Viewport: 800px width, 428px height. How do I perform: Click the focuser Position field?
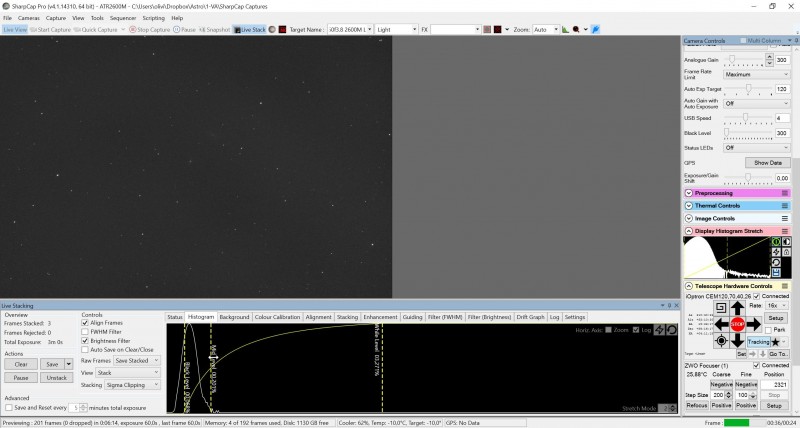[774, 385]
